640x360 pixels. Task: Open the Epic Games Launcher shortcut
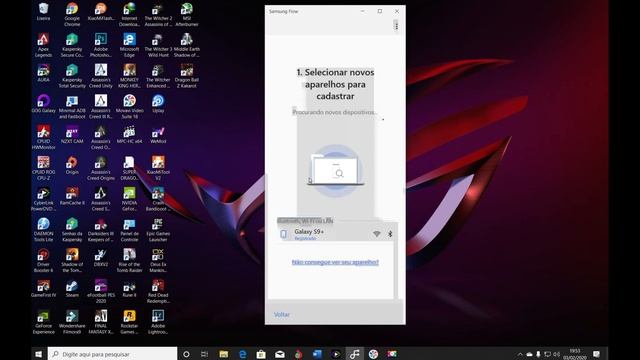point(158,230)
